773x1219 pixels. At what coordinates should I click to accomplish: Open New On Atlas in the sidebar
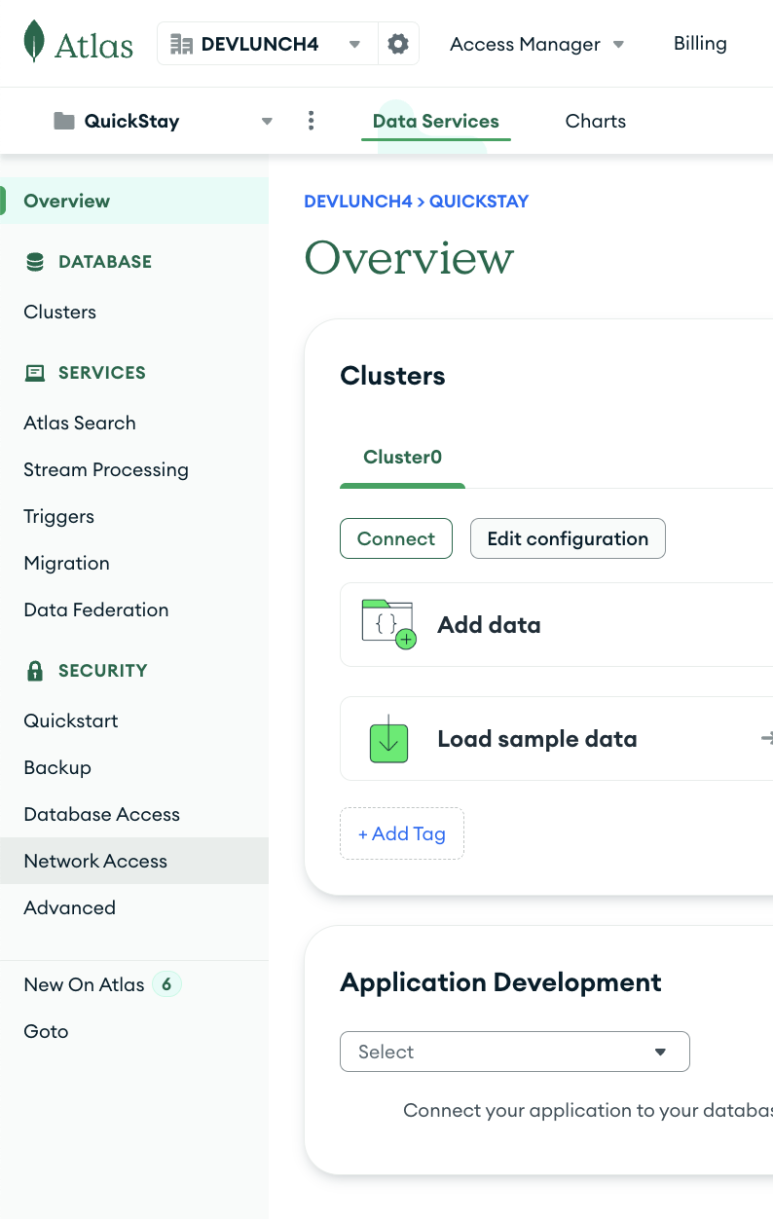[x=134, y=985]
